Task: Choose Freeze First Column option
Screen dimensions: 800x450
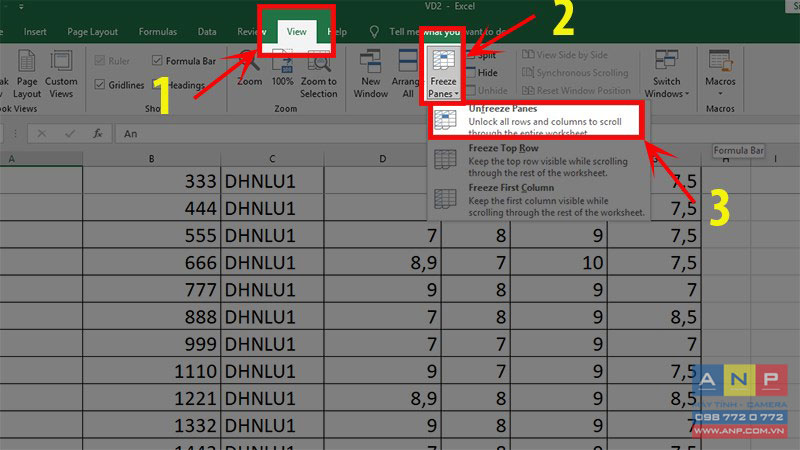Action: pos(538,200)
